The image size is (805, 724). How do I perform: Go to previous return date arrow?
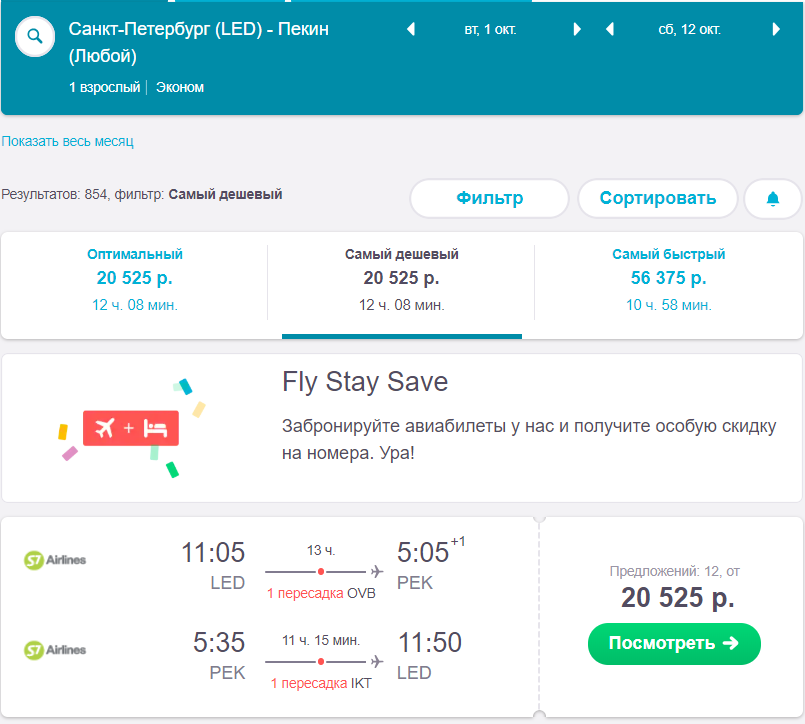[610, 30]
